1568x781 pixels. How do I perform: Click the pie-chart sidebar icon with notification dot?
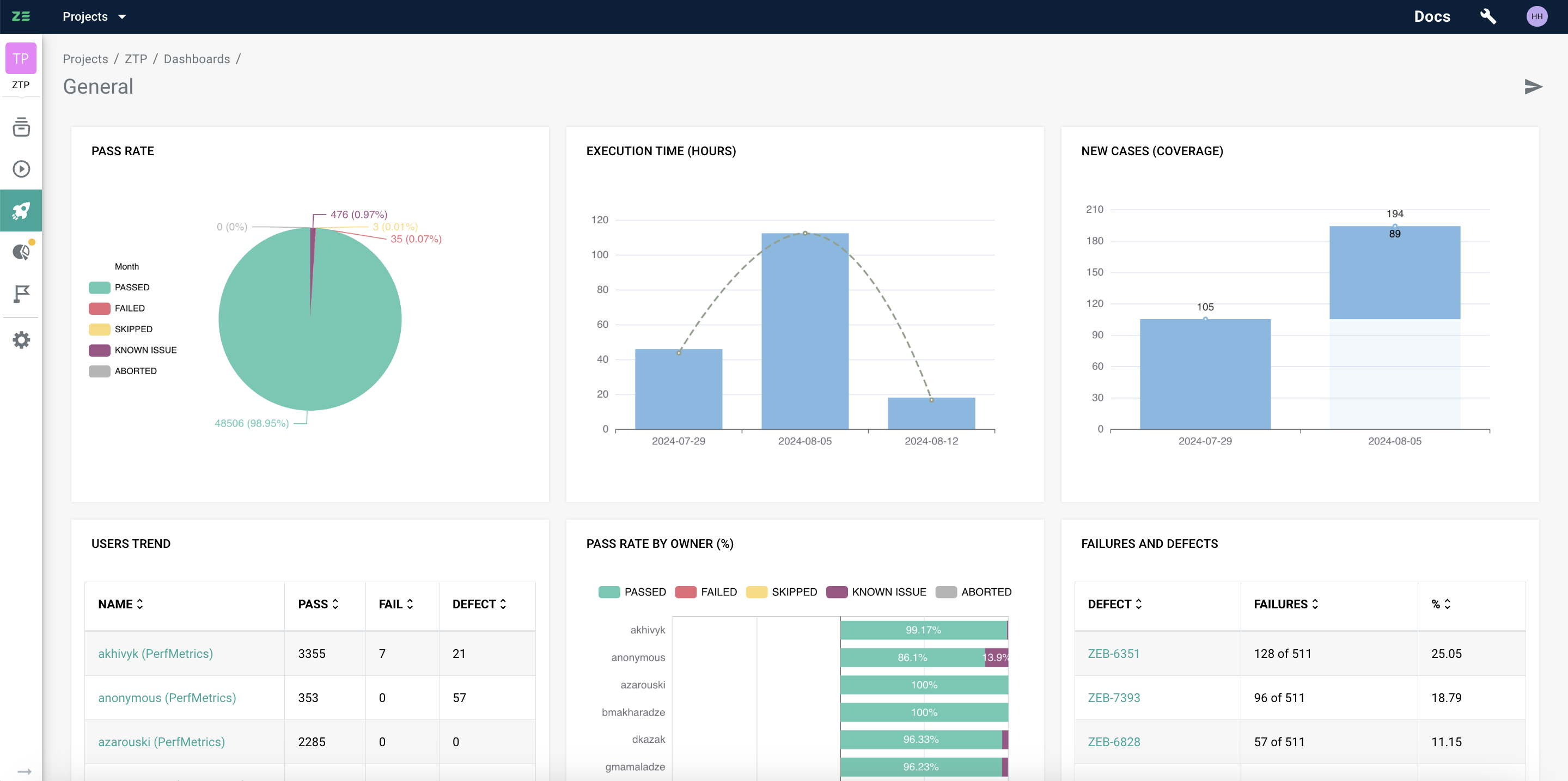click(x=21, y=251)
